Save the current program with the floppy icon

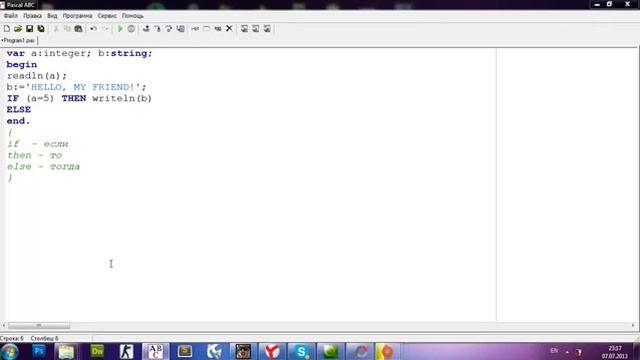coord(29,29)
